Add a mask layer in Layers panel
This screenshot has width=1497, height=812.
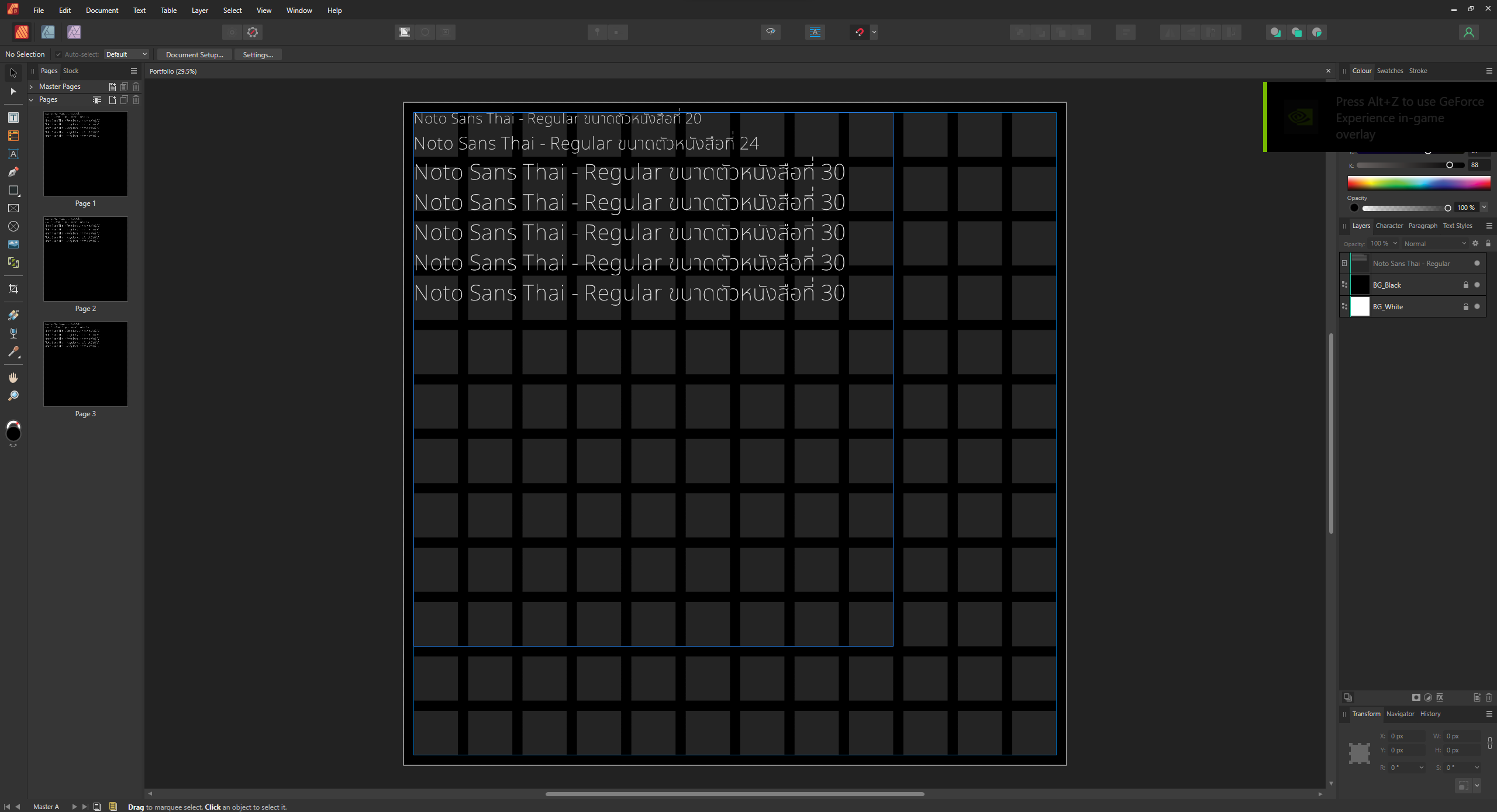[1416, 697]
